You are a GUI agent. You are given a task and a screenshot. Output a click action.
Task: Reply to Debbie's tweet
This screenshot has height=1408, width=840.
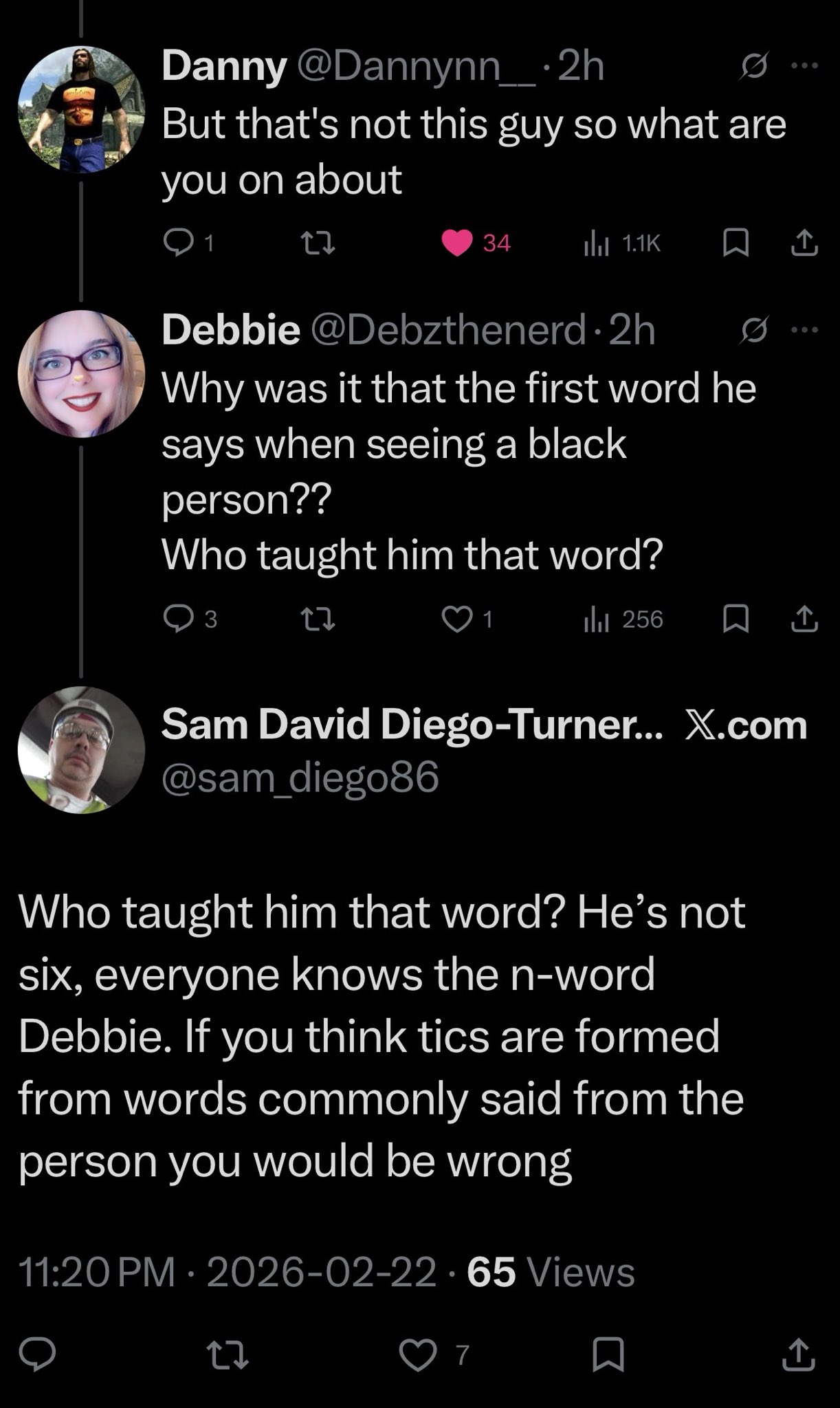tap(180, 619)
